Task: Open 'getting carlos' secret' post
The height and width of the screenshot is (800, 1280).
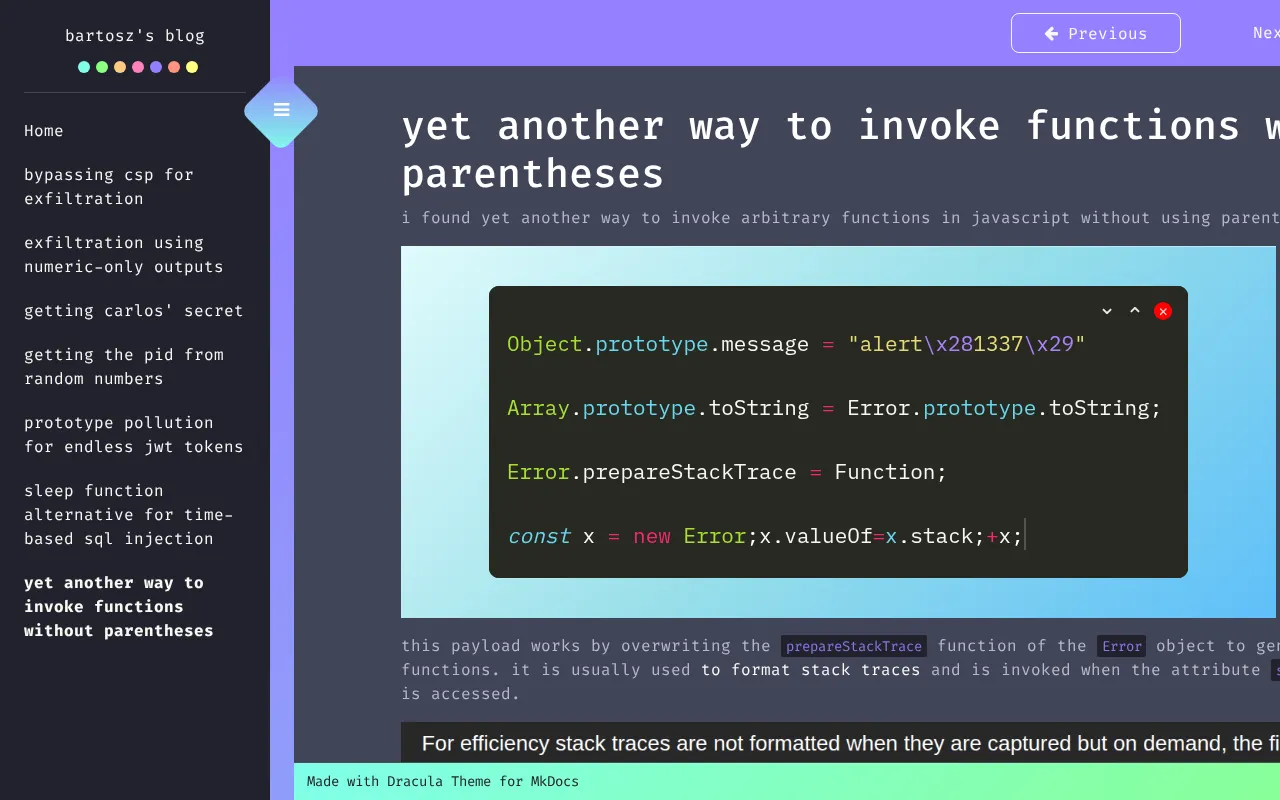Action: pyautogui.click(x=134, y=311)
